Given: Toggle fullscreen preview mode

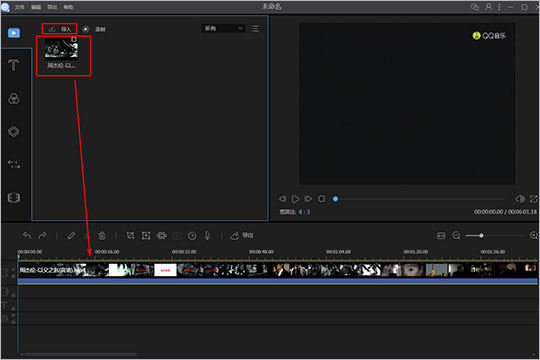Looking at the screenshot, I should pyautogui.click(x=533, y=199).
